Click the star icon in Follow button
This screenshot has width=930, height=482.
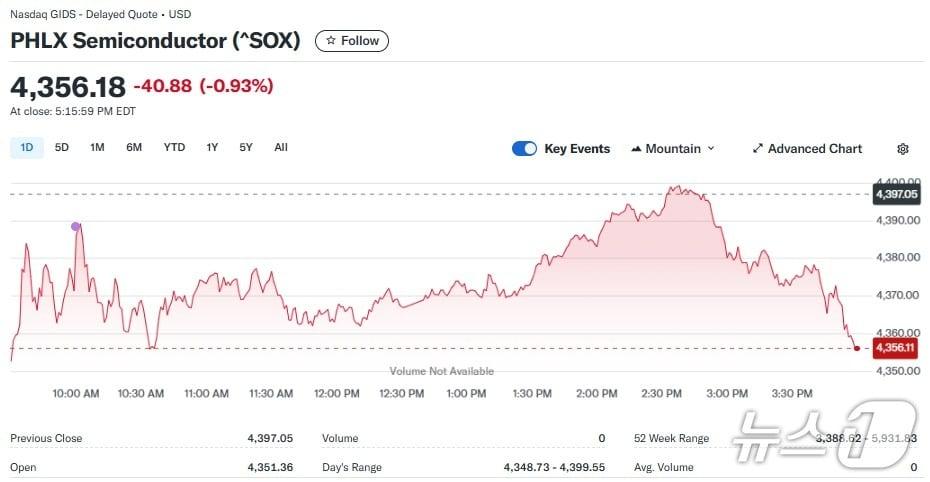(x=331, y=41)
